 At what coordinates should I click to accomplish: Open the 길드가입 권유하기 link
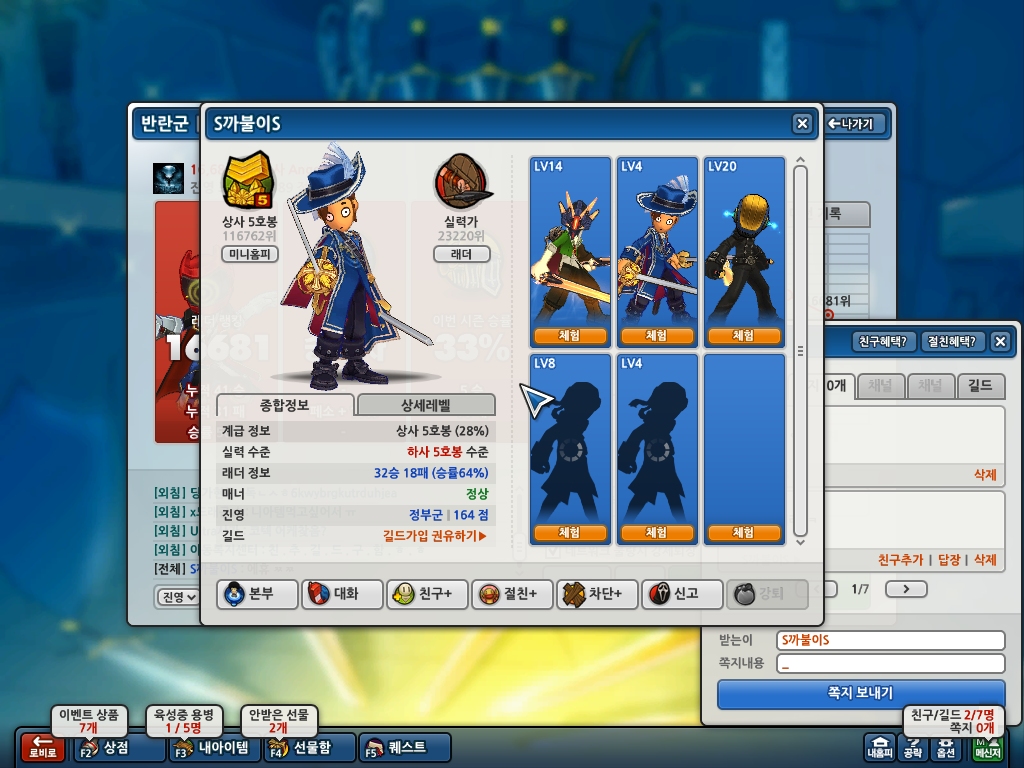tap(435, 536)
